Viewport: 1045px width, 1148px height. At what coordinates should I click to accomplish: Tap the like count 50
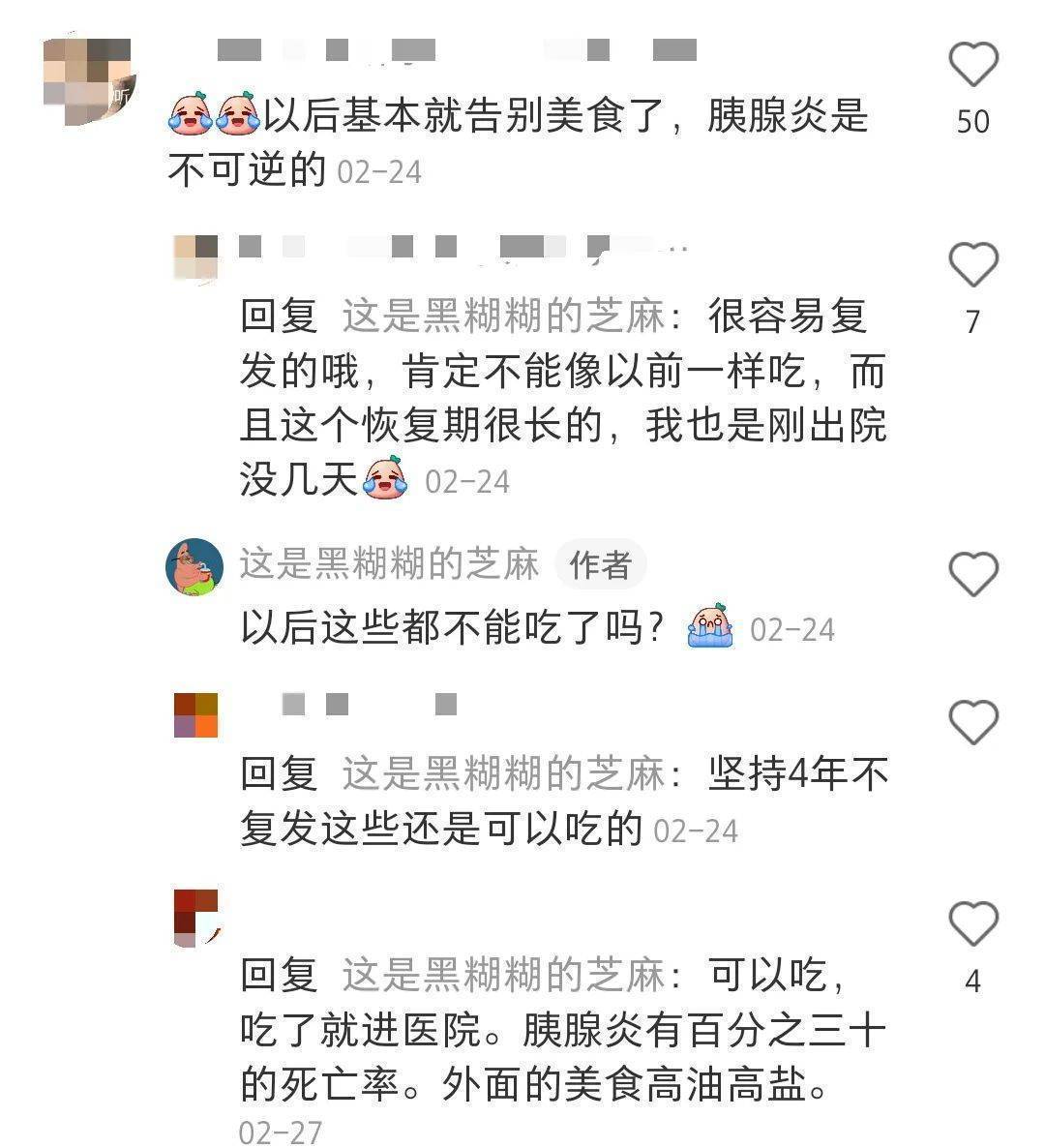click(x=973, y=122)
